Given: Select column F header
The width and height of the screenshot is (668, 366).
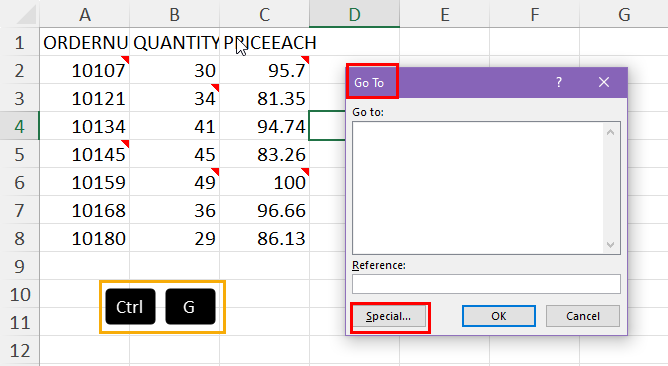Looking at the screenshot, I should pyautogui.click(x=534, y=14).
